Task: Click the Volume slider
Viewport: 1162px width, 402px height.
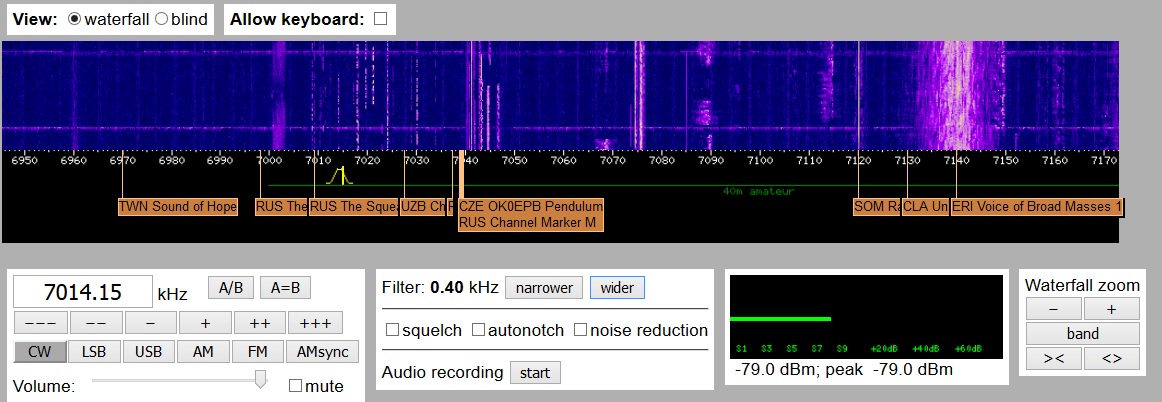Action: click(x=180, y=379)
